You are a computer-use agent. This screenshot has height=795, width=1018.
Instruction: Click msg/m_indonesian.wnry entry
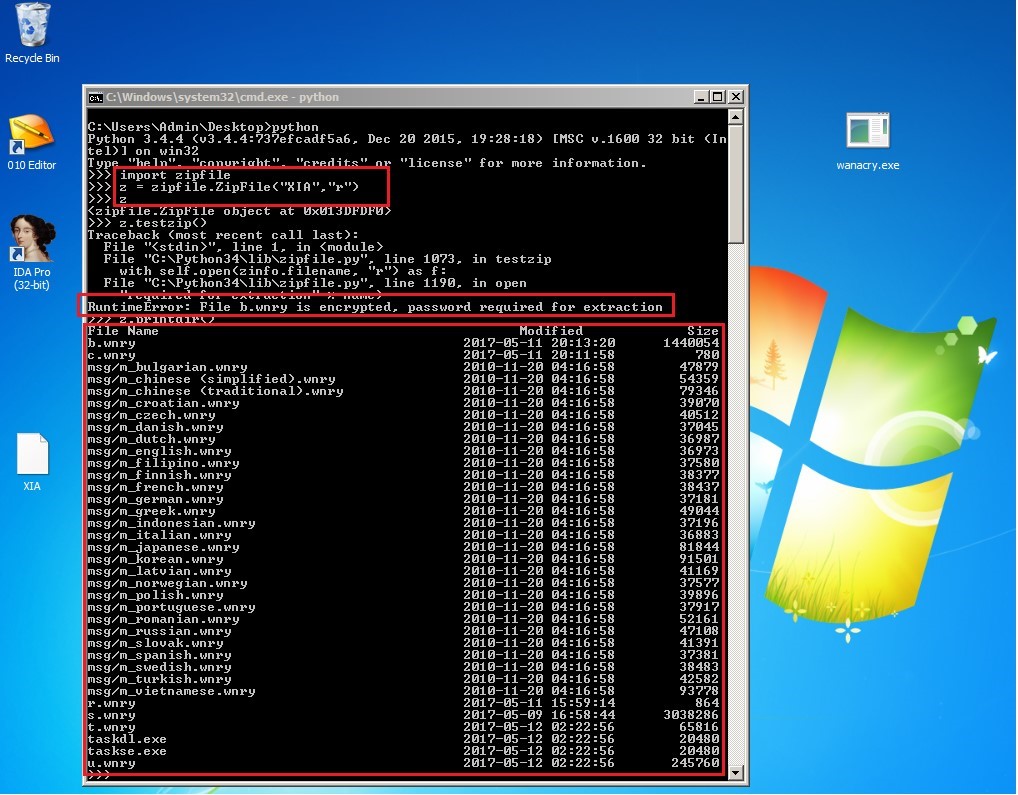point(171,523)
